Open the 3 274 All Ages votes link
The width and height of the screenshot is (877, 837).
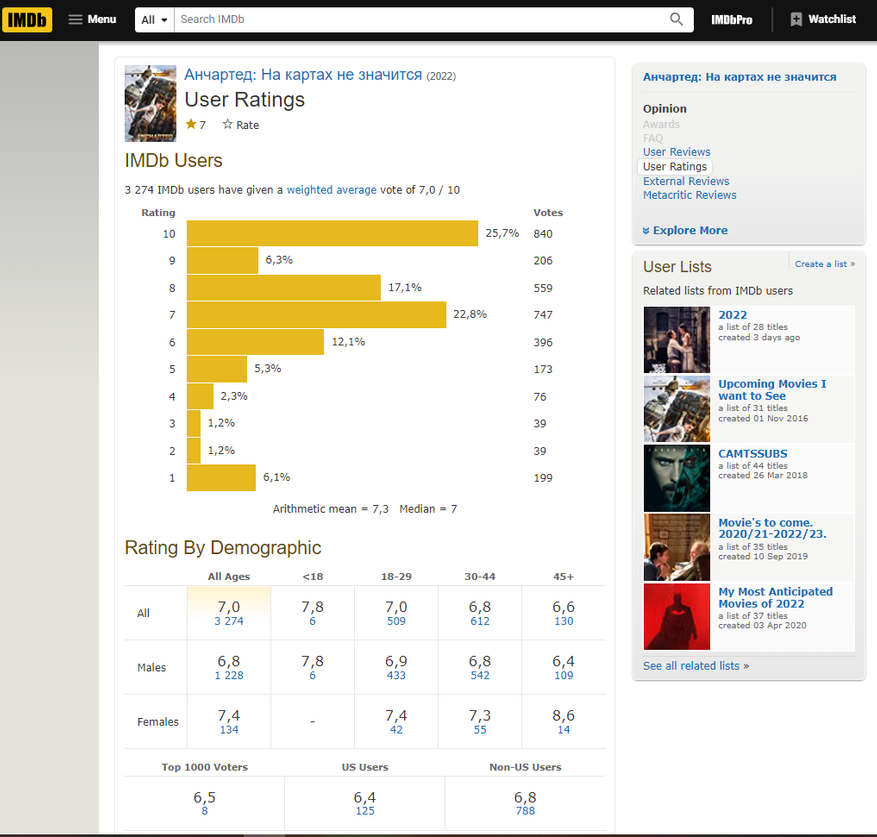click(x=229, y=621)
